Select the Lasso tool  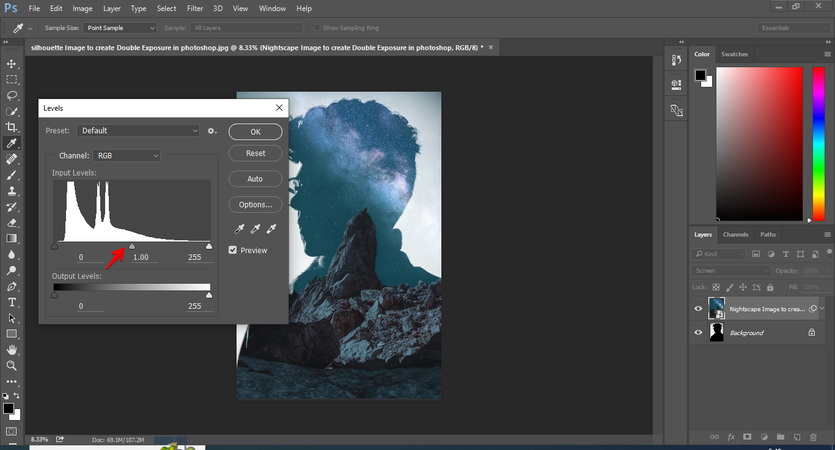[x=11, y=95]
